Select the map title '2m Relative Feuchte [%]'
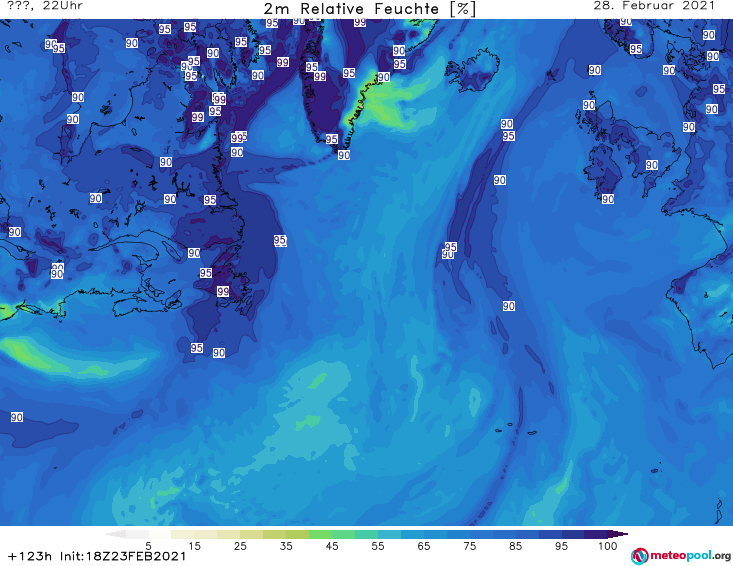 pyautogui.click(x=369, y=9)
